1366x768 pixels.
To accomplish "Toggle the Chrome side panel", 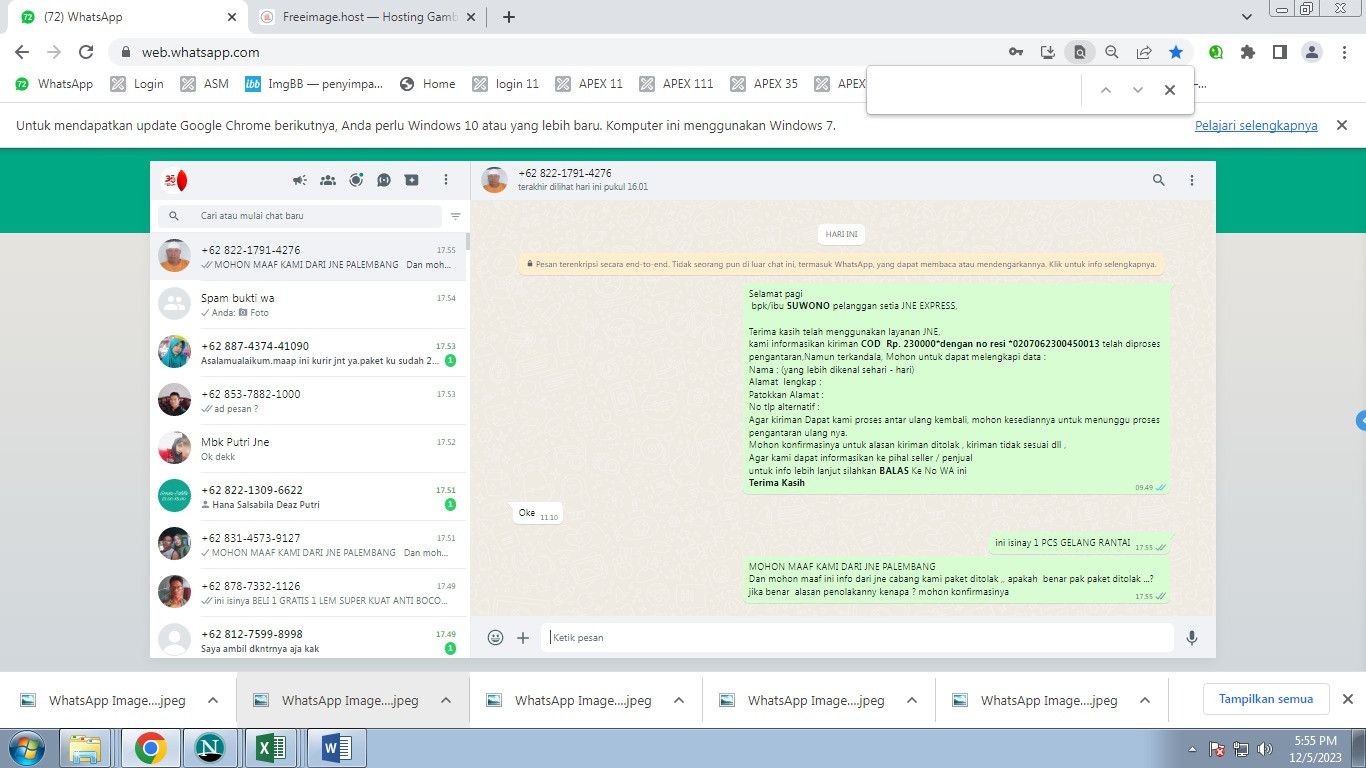I will tap(1279, 52).
